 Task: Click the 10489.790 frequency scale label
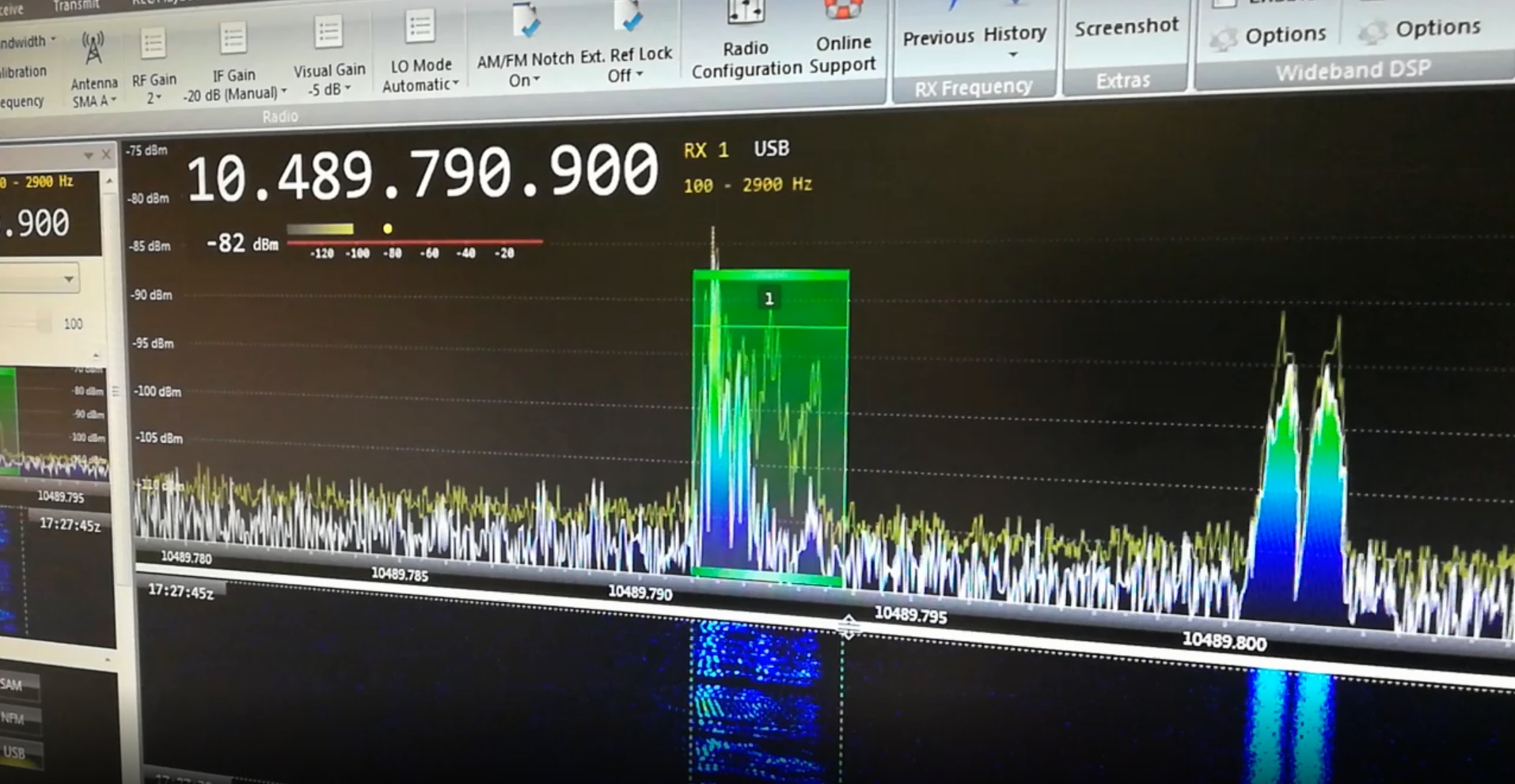[640, 592]
